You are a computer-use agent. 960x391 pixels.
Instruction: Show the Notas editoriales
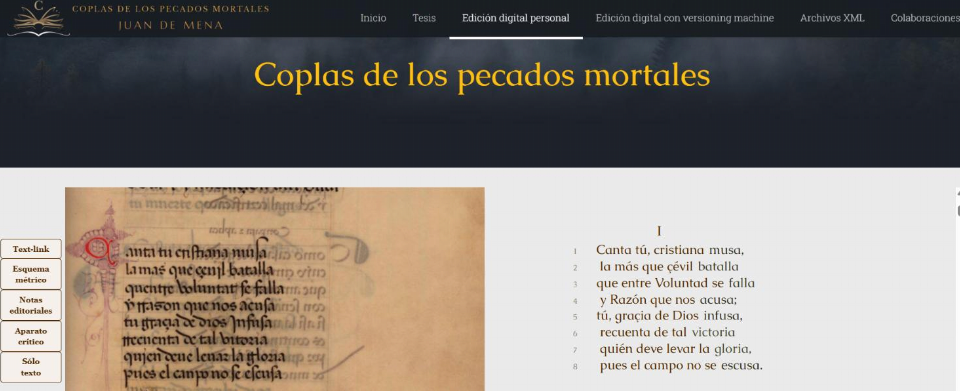coord(31,305)
